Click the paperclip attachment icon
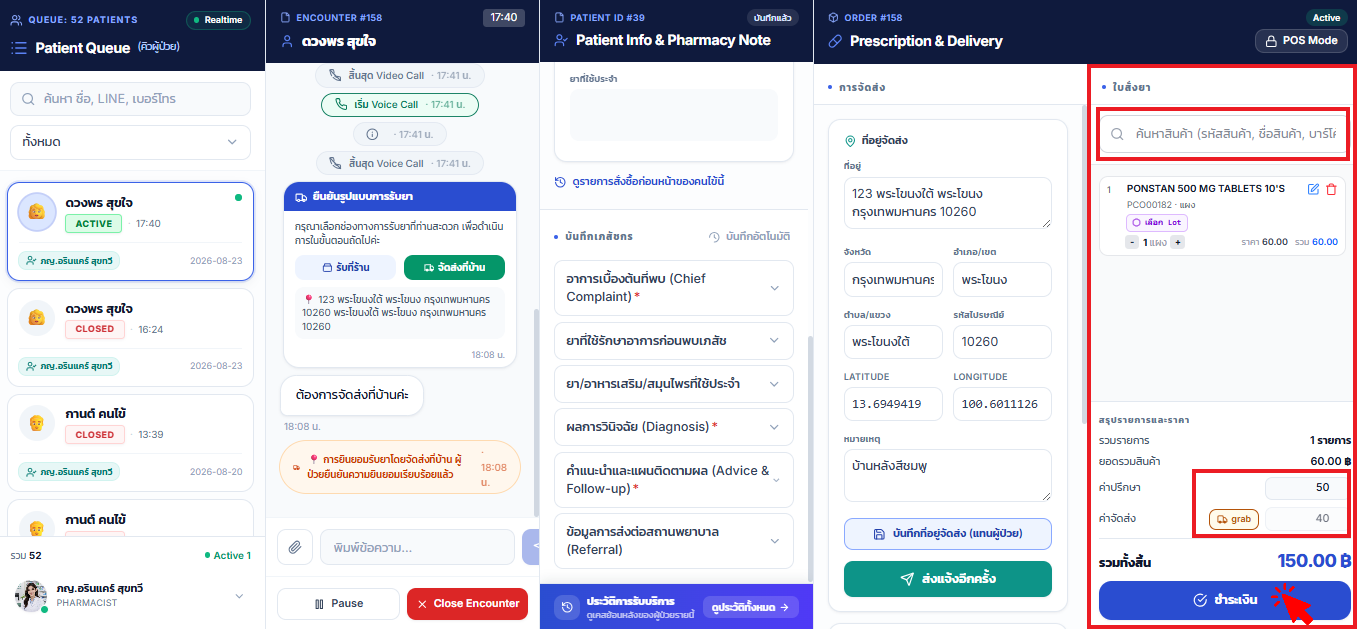Viewport: 1357px width, 629px height. 295,547
